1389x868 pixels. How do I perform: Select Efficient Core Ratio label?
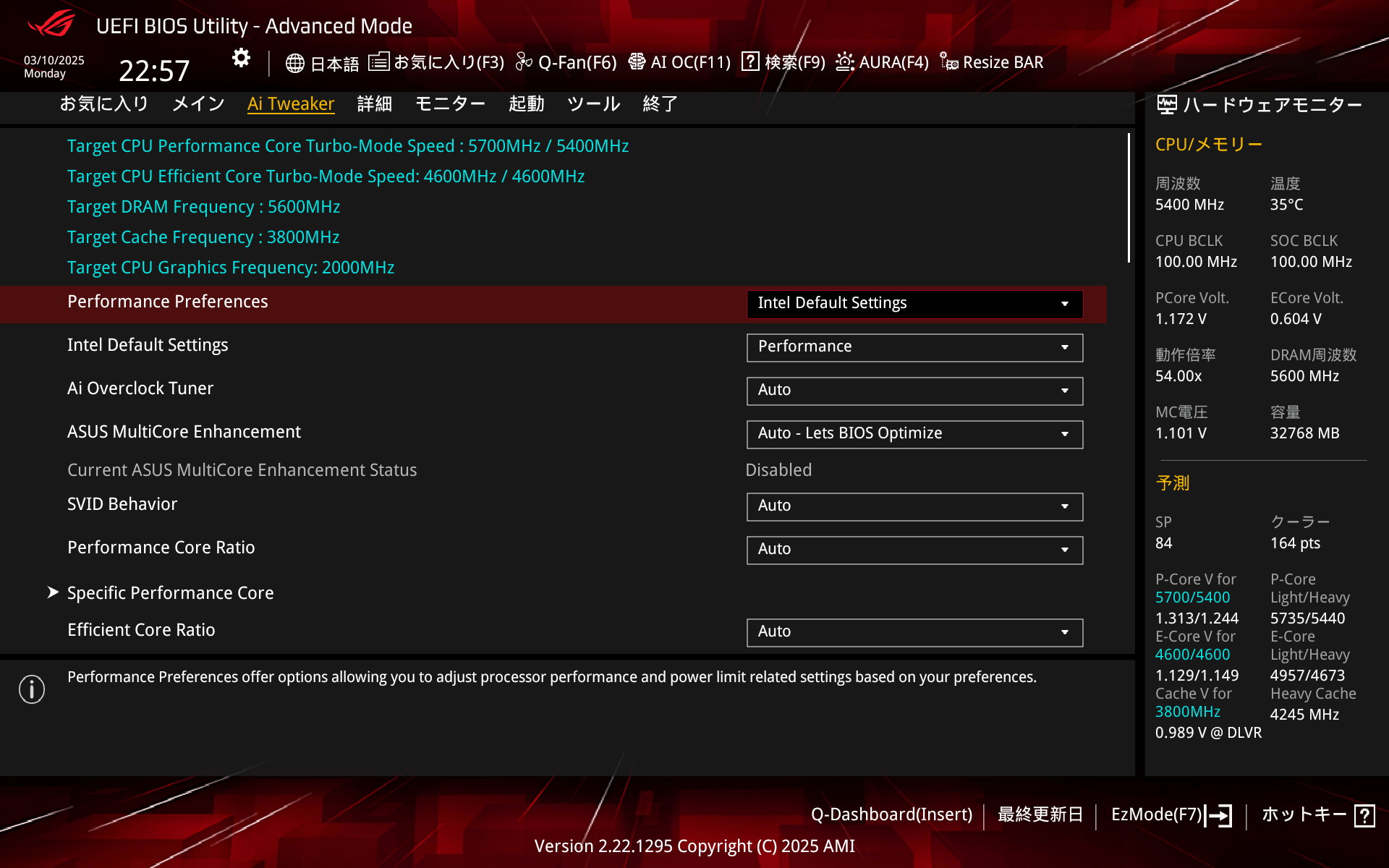click(141, 630)
